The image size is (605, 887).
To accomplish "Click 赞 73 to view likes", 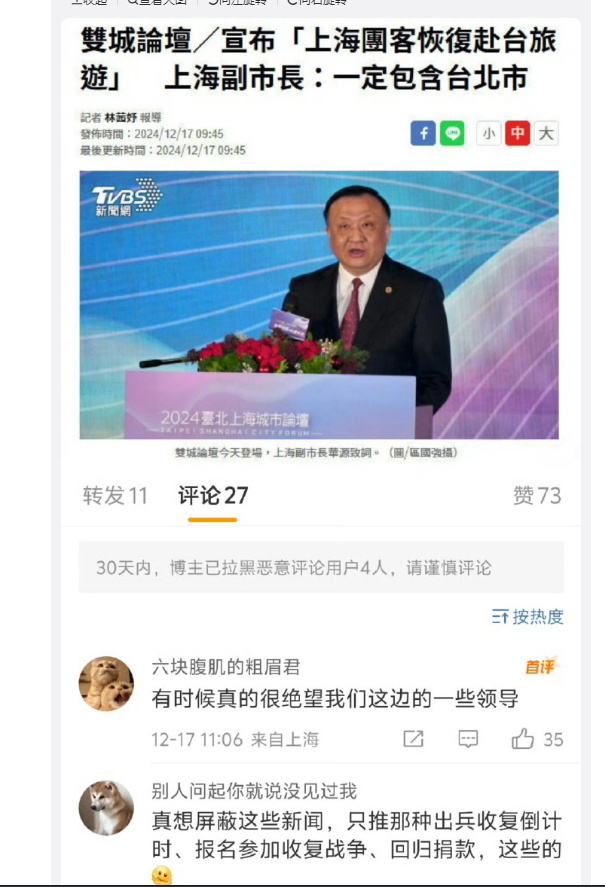I will (x=537, y=496).
